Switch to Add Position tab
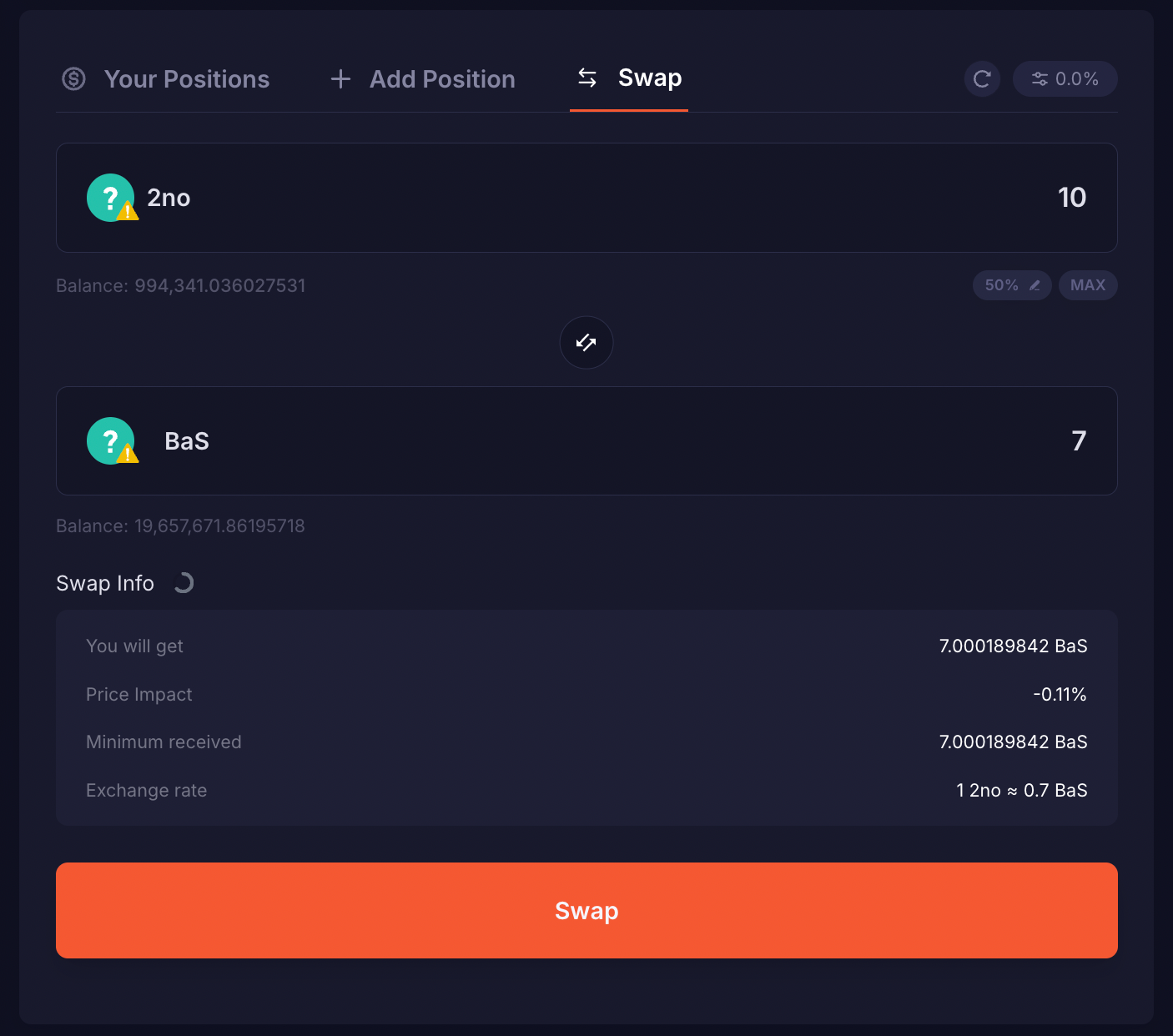 pyautogui.click(x=442, y=79)
